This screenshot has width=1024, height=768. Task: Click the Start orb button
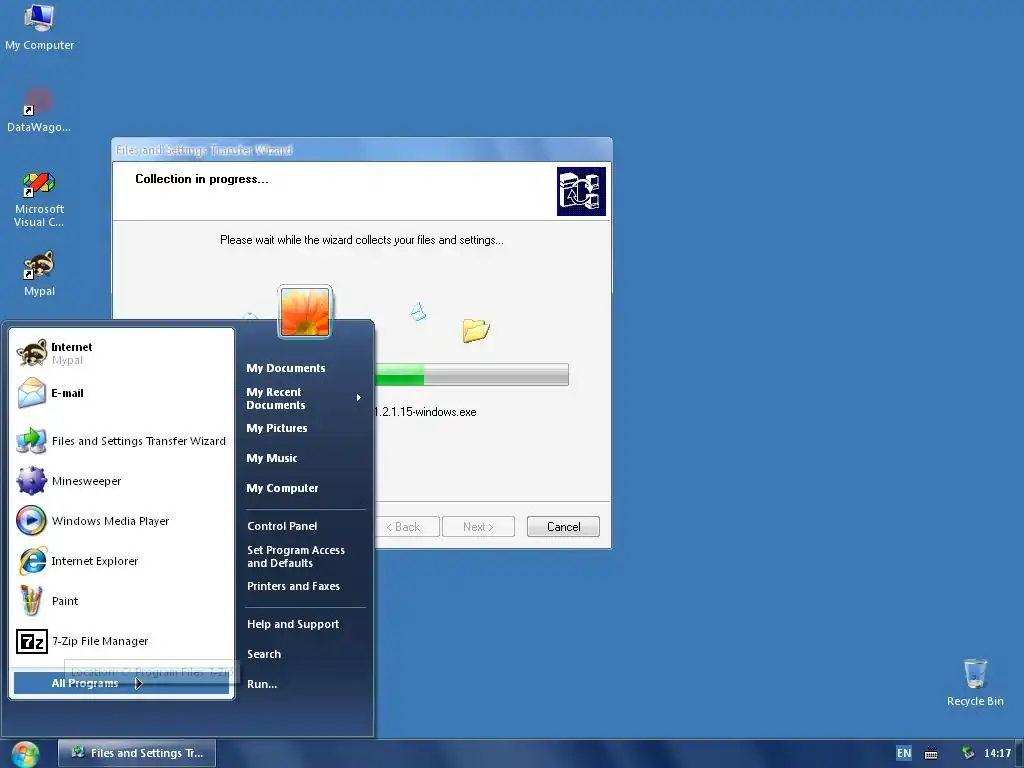pyautogui.click(x=25, y=754)
